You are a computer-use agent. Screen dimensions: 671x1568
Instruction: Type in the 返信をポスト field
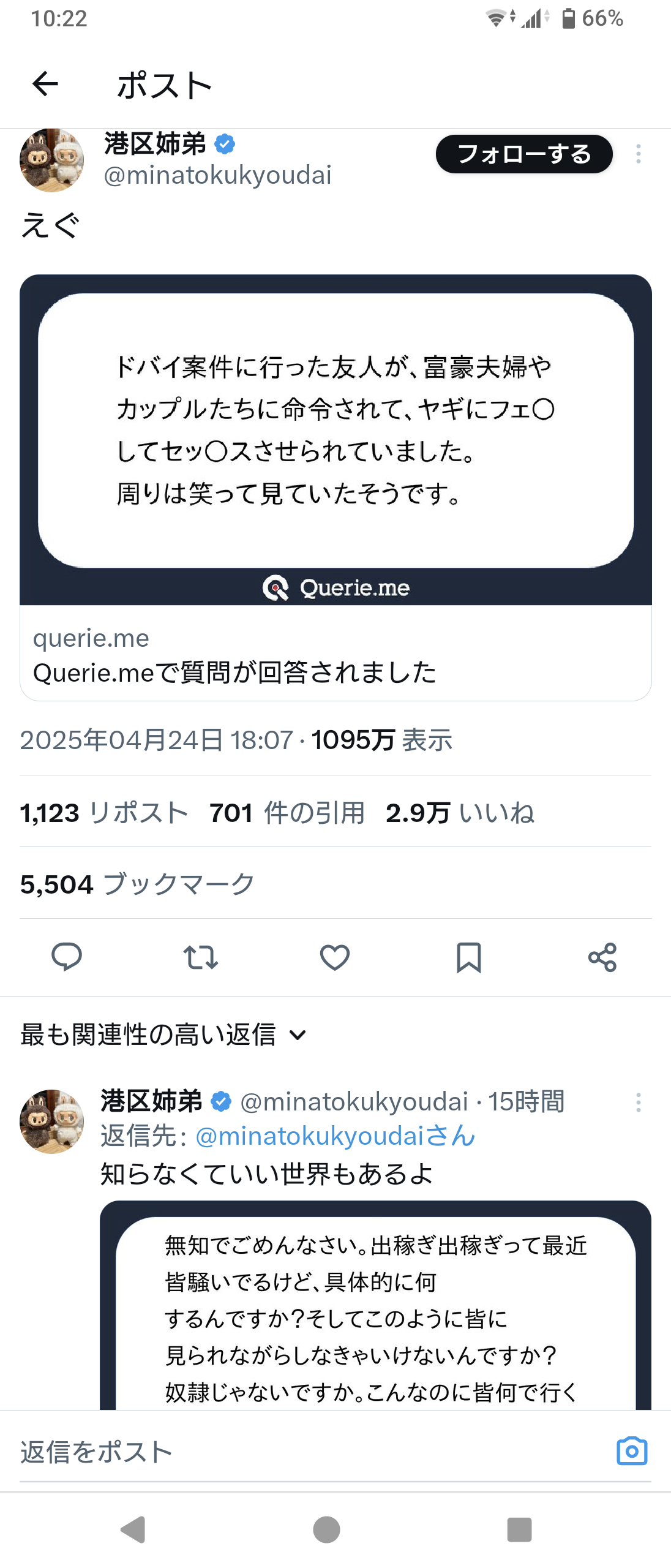(x=306, y=1452)
